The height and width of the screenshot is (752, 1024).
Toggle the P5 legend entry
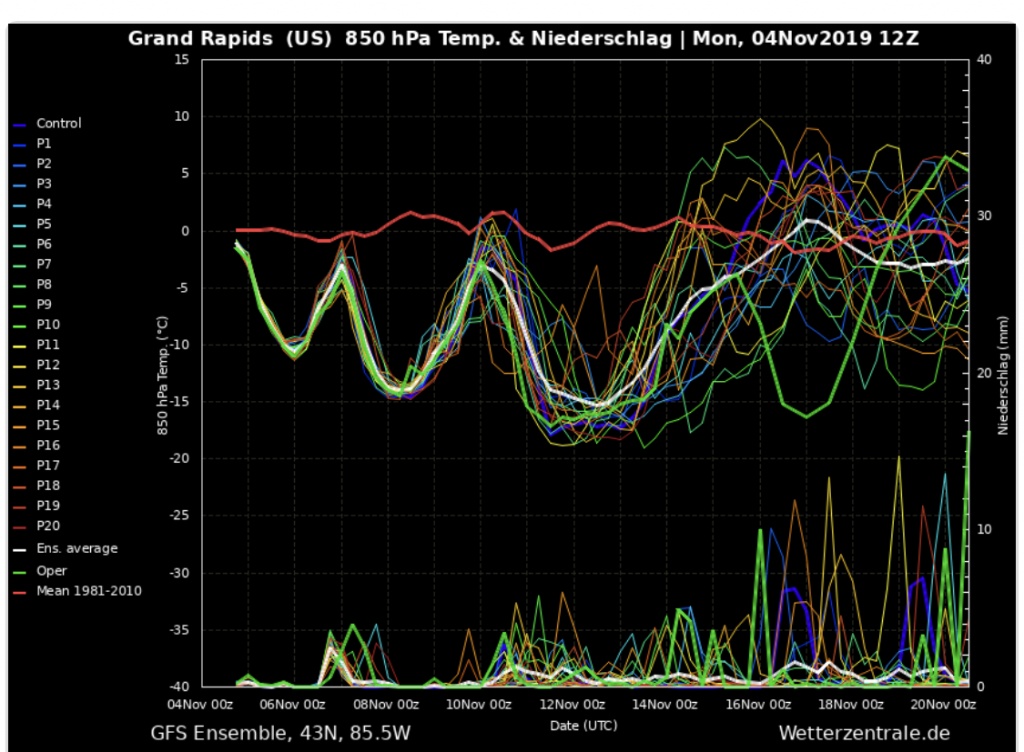pos(44,224)
